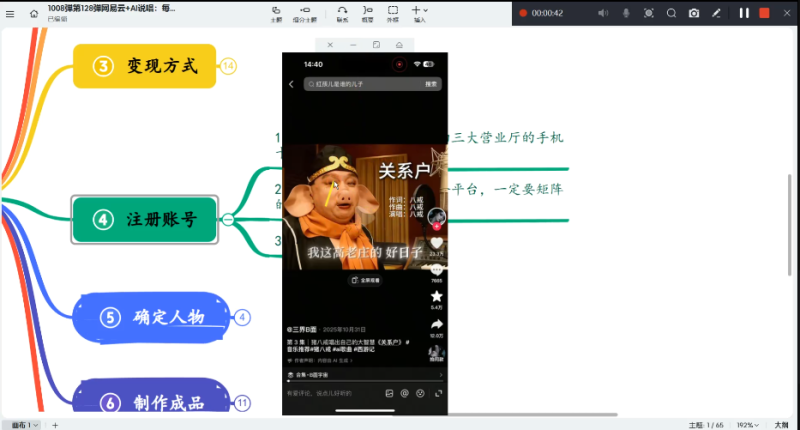Image resolution: width=800 pixels, height=430 pixels.
Task: Expand the 4 children badge of 确定人物
Action: (242, 317)
